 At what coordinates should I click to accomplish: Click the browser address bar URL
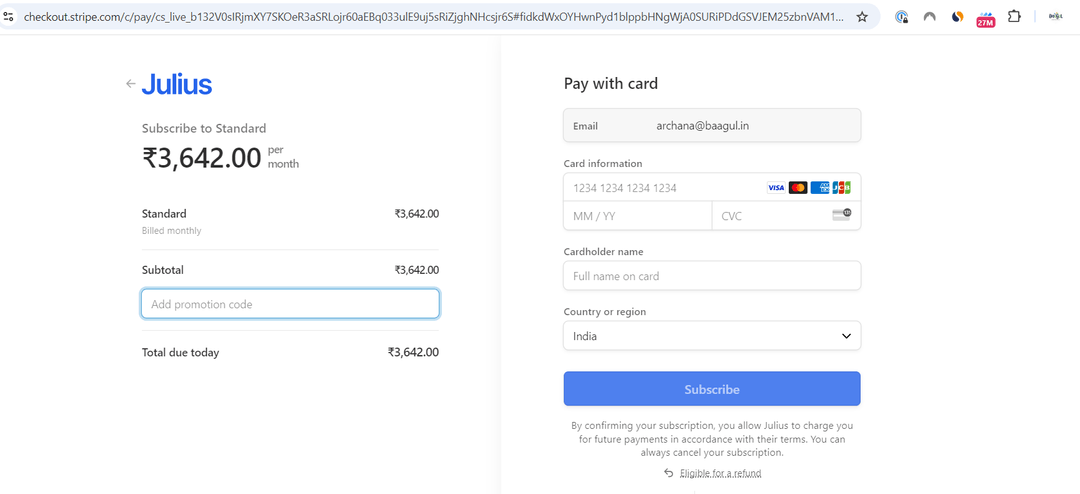(430, 17)
